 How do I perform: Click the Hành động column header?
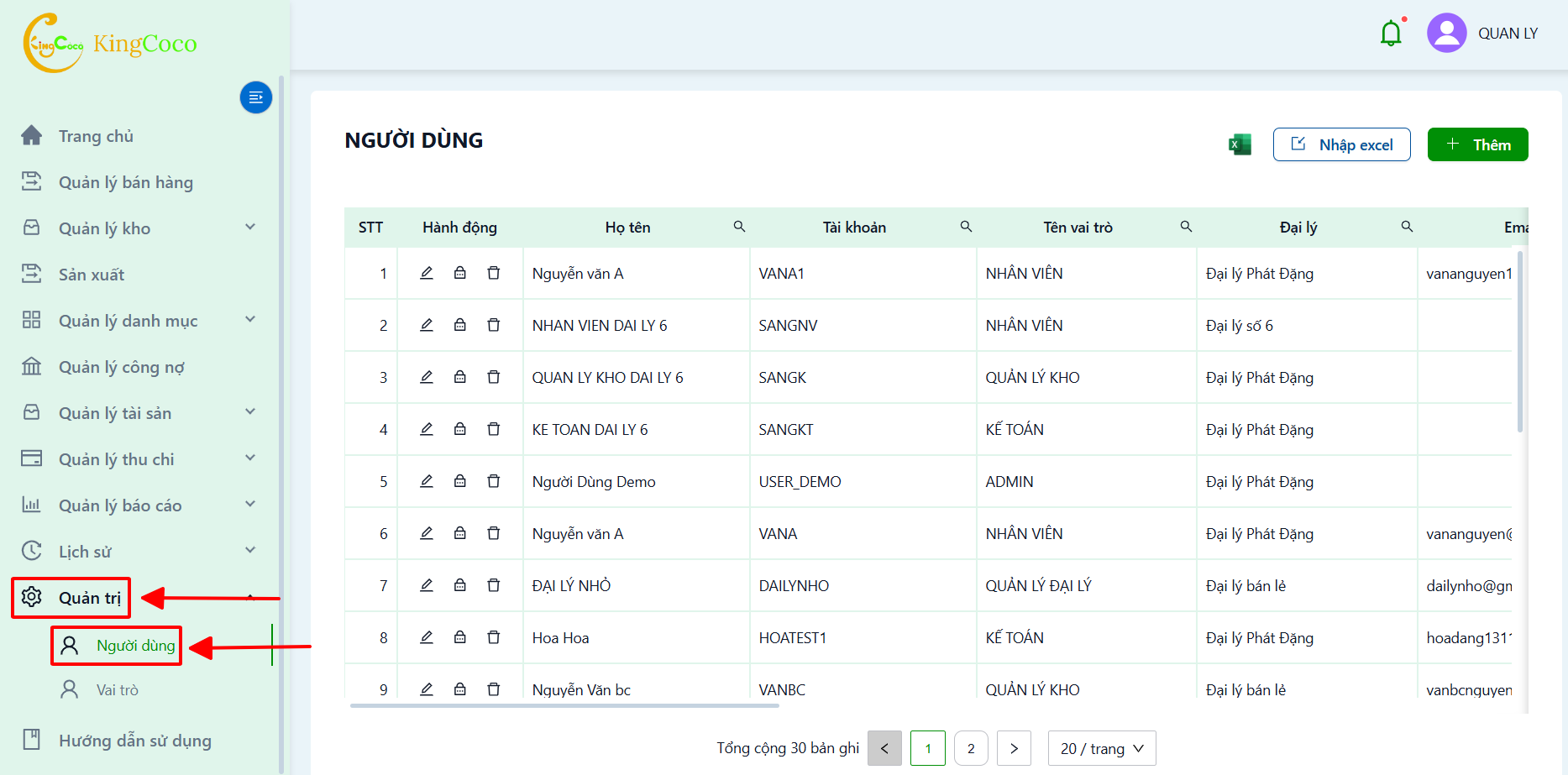point(459,228)
